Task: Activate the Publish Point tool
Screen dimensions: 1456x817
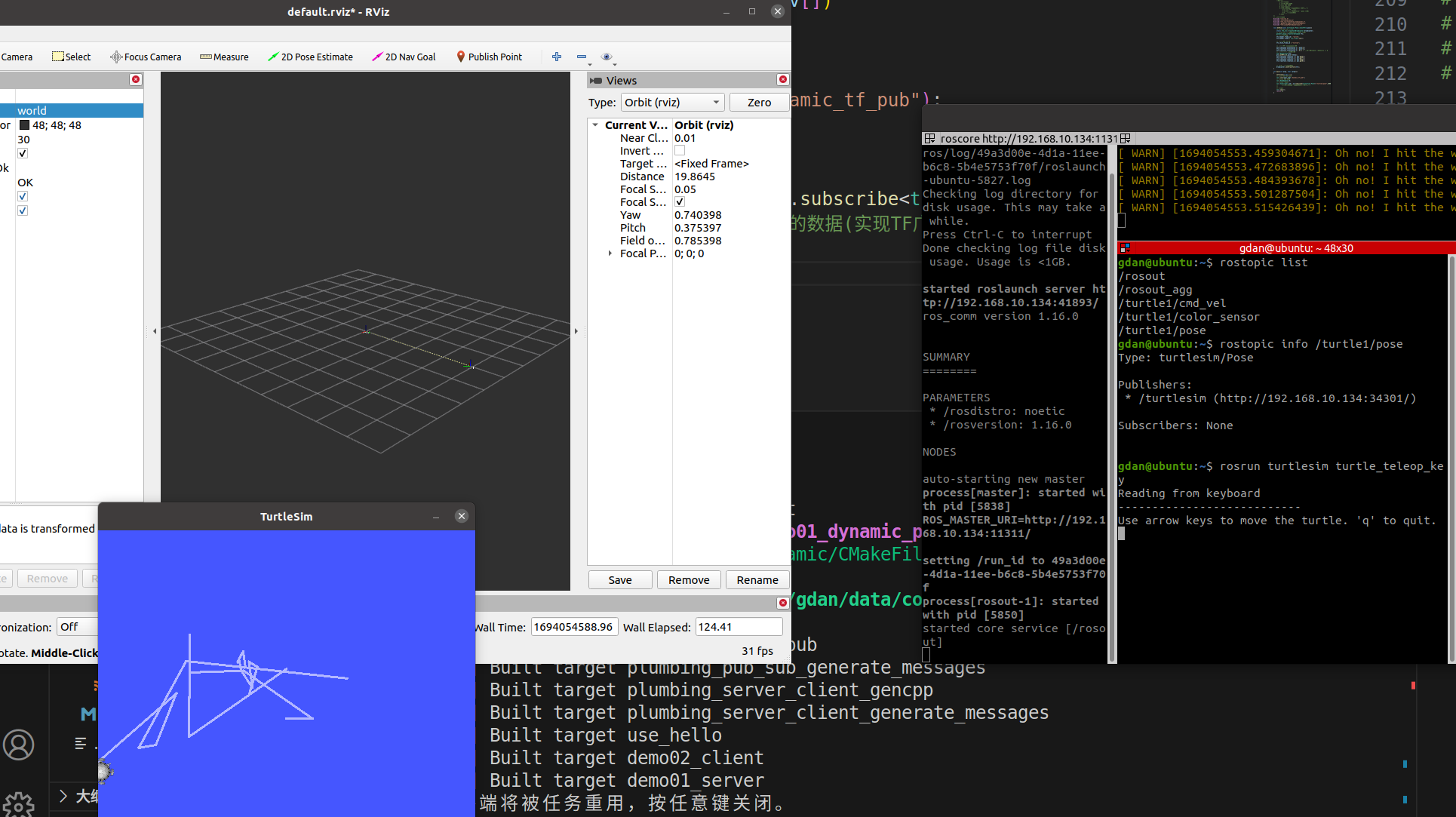Action: 489,57
